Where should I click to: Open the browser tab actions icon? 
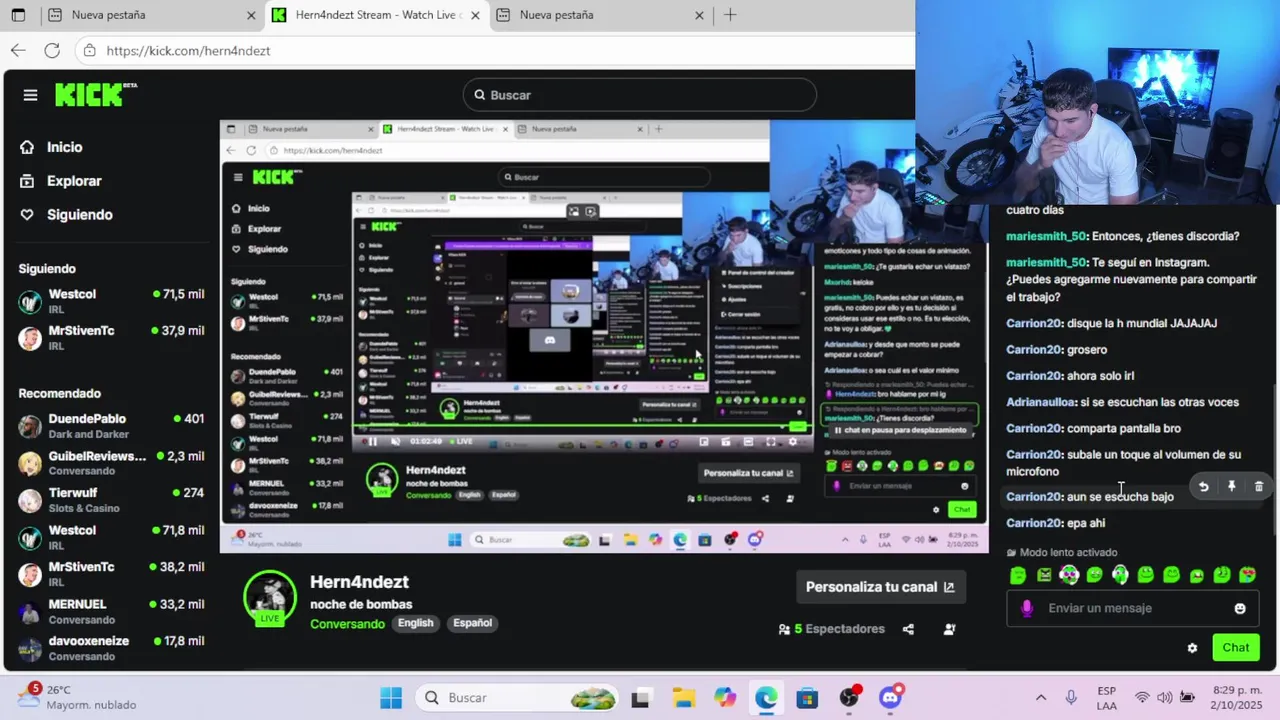coord(18,15)
